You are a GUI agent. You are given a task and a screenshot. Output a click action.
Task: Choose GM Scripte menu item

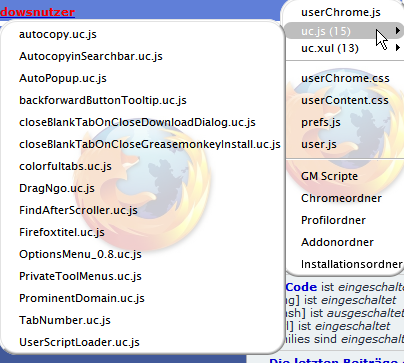329,176
